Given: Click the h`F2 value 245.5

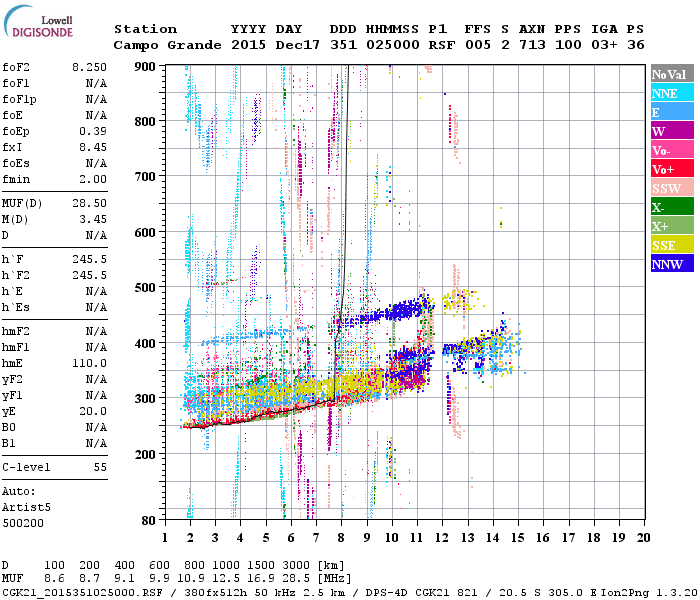Looking at the screenshot, I should (x=89, y=275).
